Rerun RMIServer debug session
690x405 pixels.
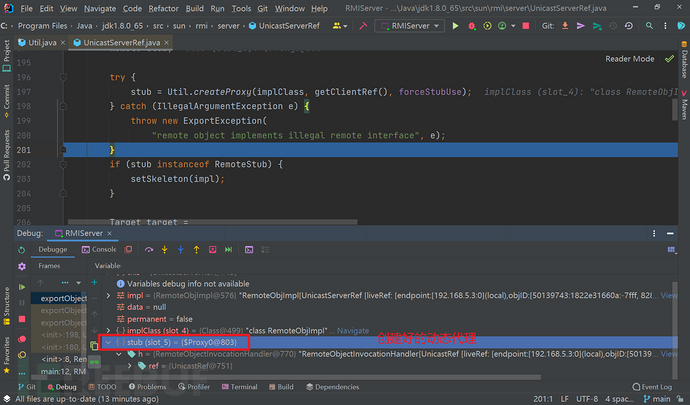(22, 250)
